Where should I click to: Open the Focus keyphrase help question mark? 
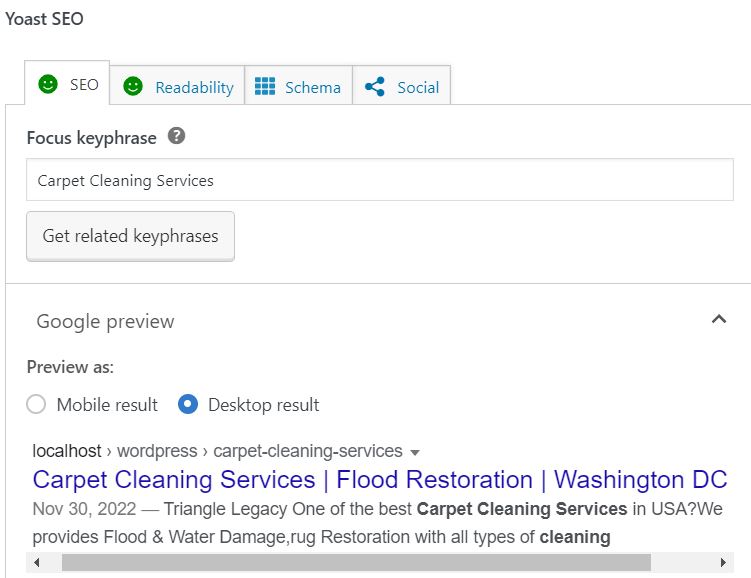176,137
